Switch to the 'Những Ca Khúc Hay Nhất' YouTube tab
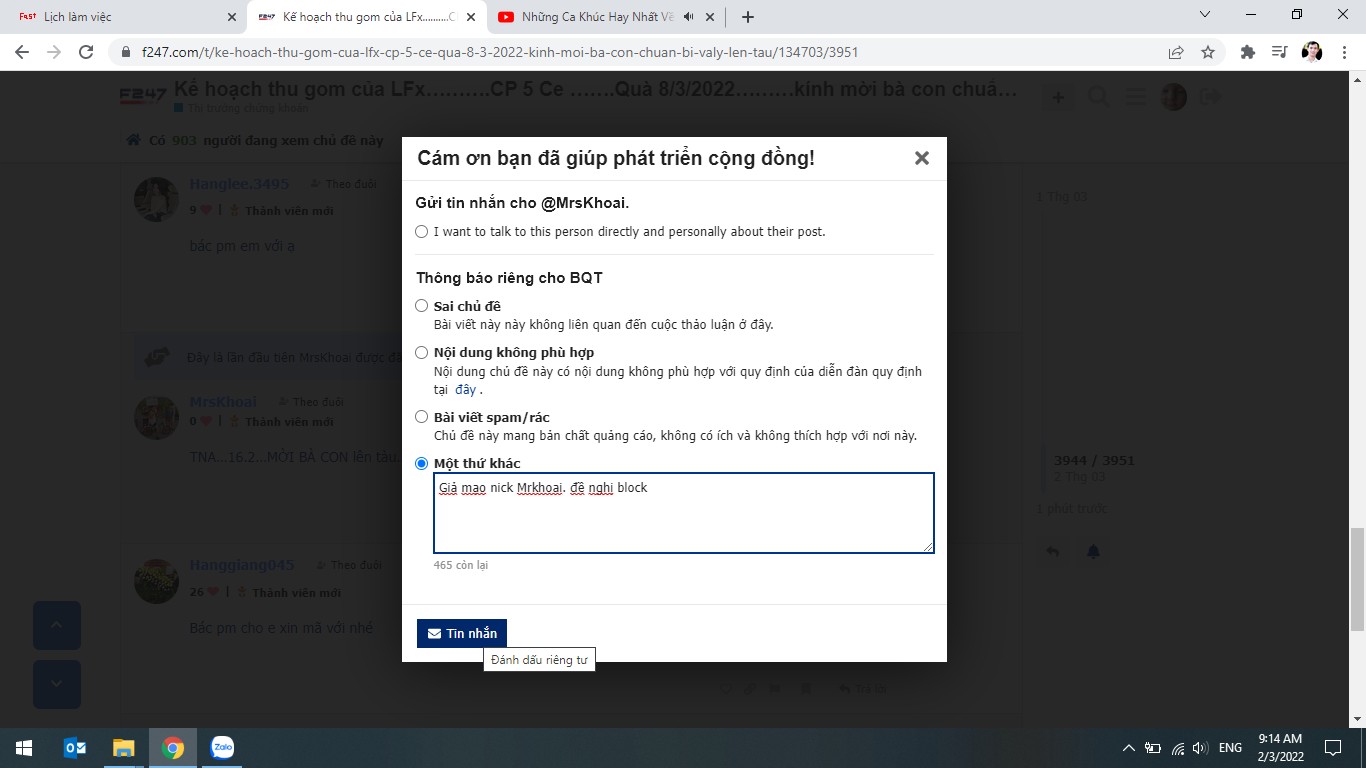Screen dimensions: 1366x768 [x=597, y=17]
